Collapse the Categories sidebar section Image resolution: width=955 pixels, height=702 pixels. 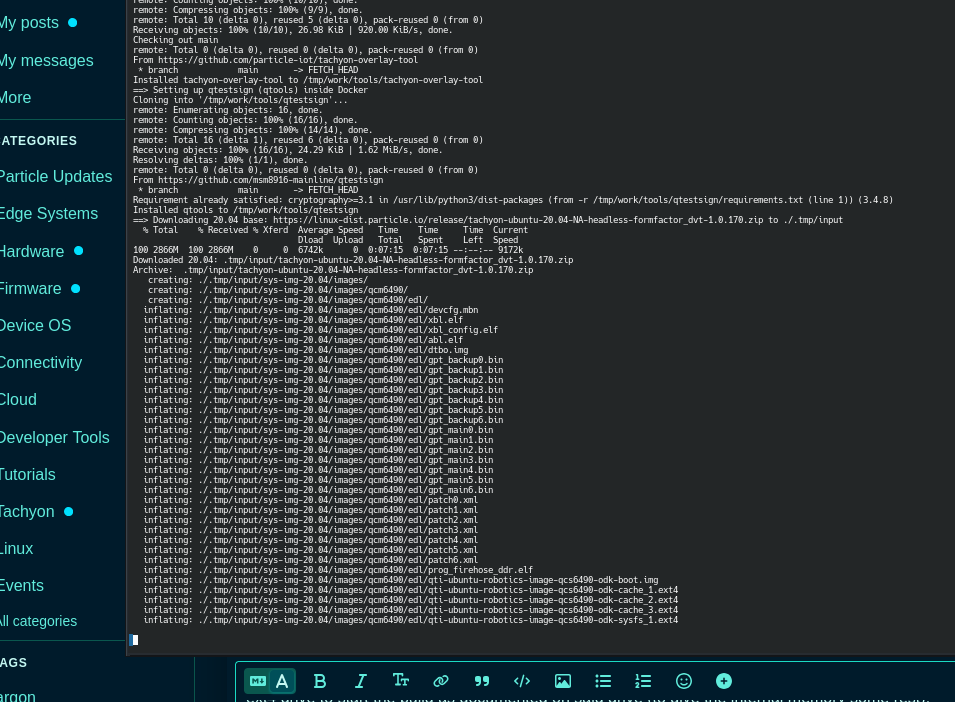(39, 141)
